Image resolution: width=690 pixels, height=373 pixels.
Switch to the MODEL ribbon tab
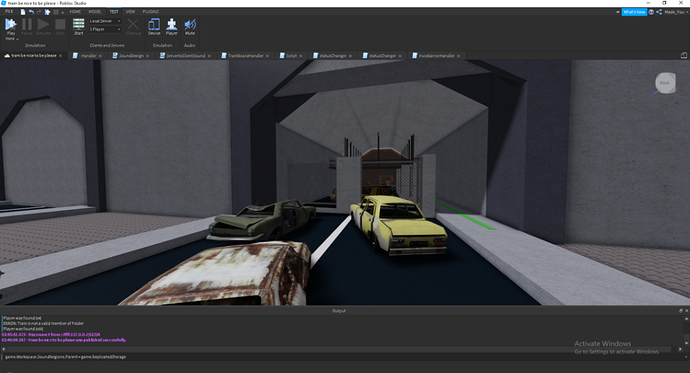(x=95, y=12)
